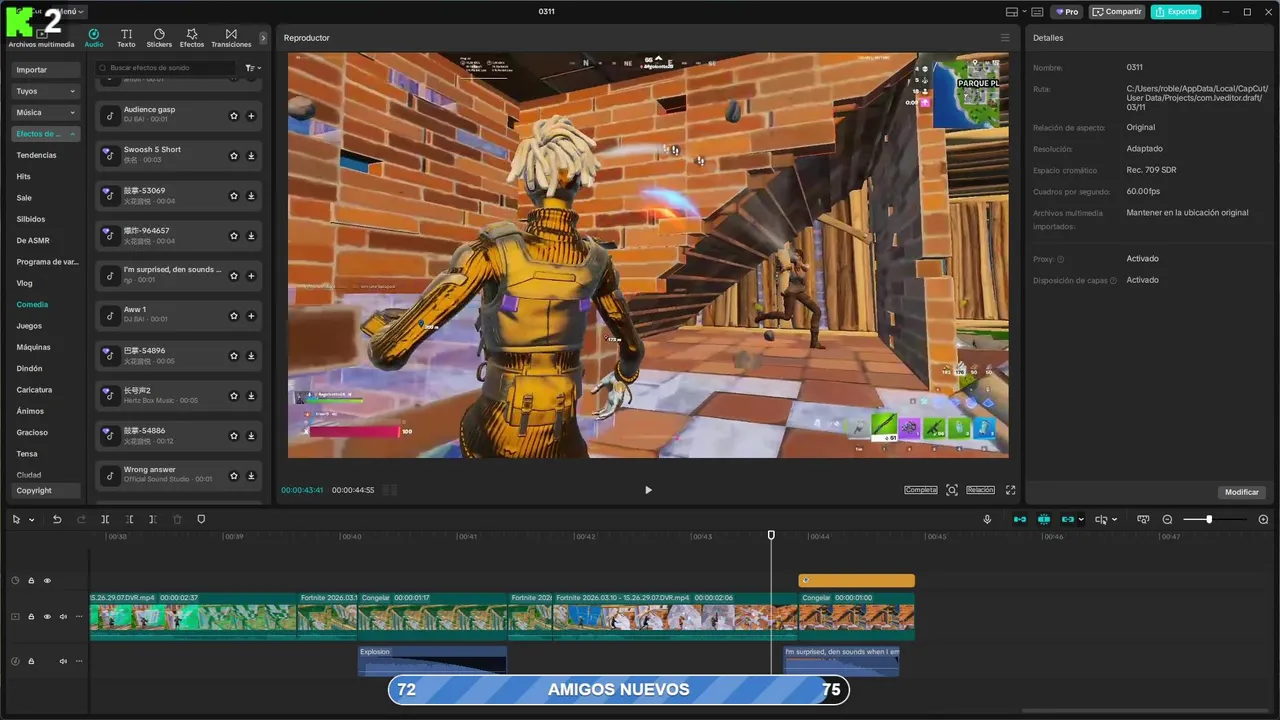
Task: Open the Stickers tab
Action: pos(159,38)
